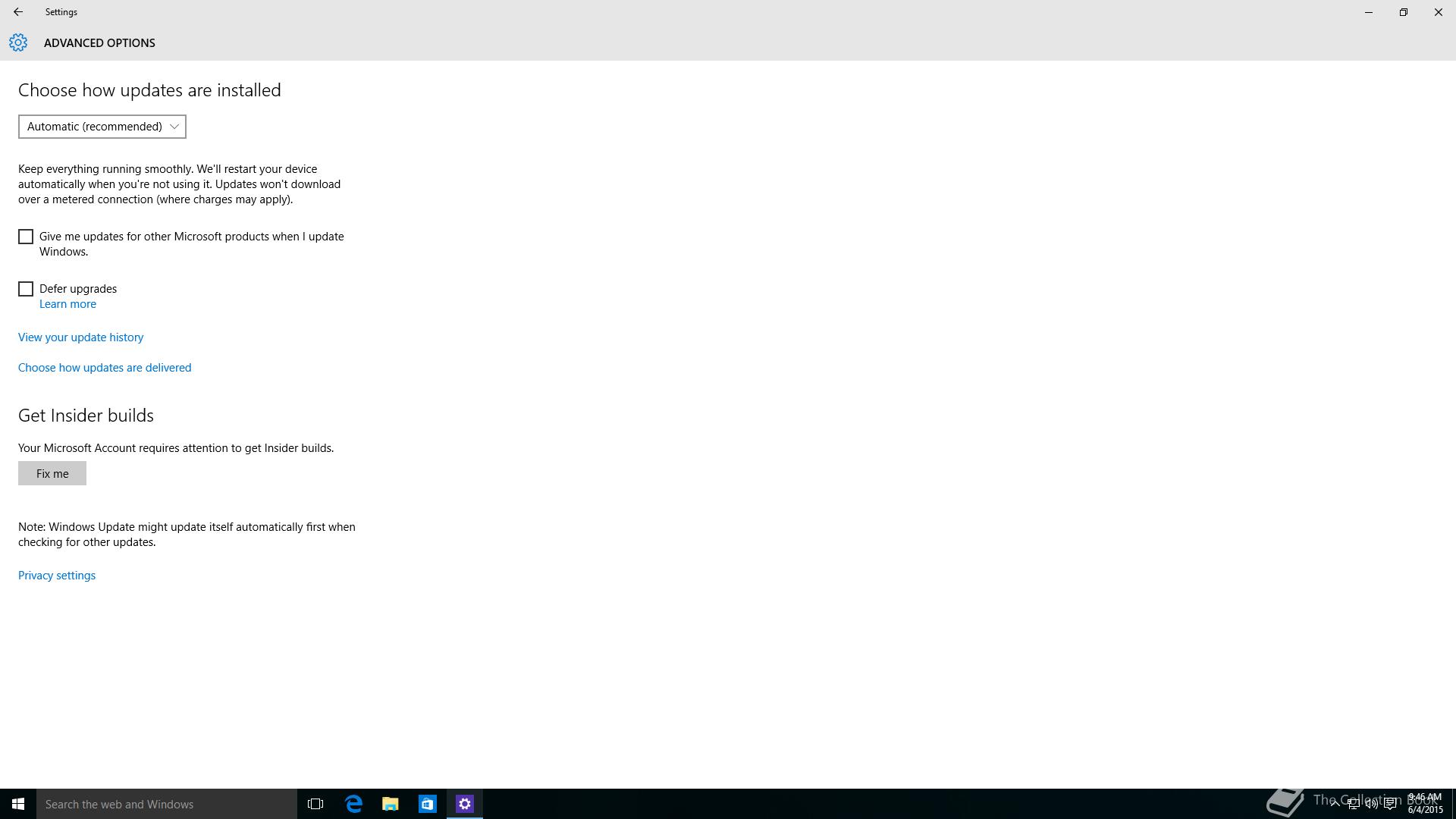Image resolution: width=1456 pixels, height=819 pixels.
Task: Open the volume control tray icon
Action: 1371,804
